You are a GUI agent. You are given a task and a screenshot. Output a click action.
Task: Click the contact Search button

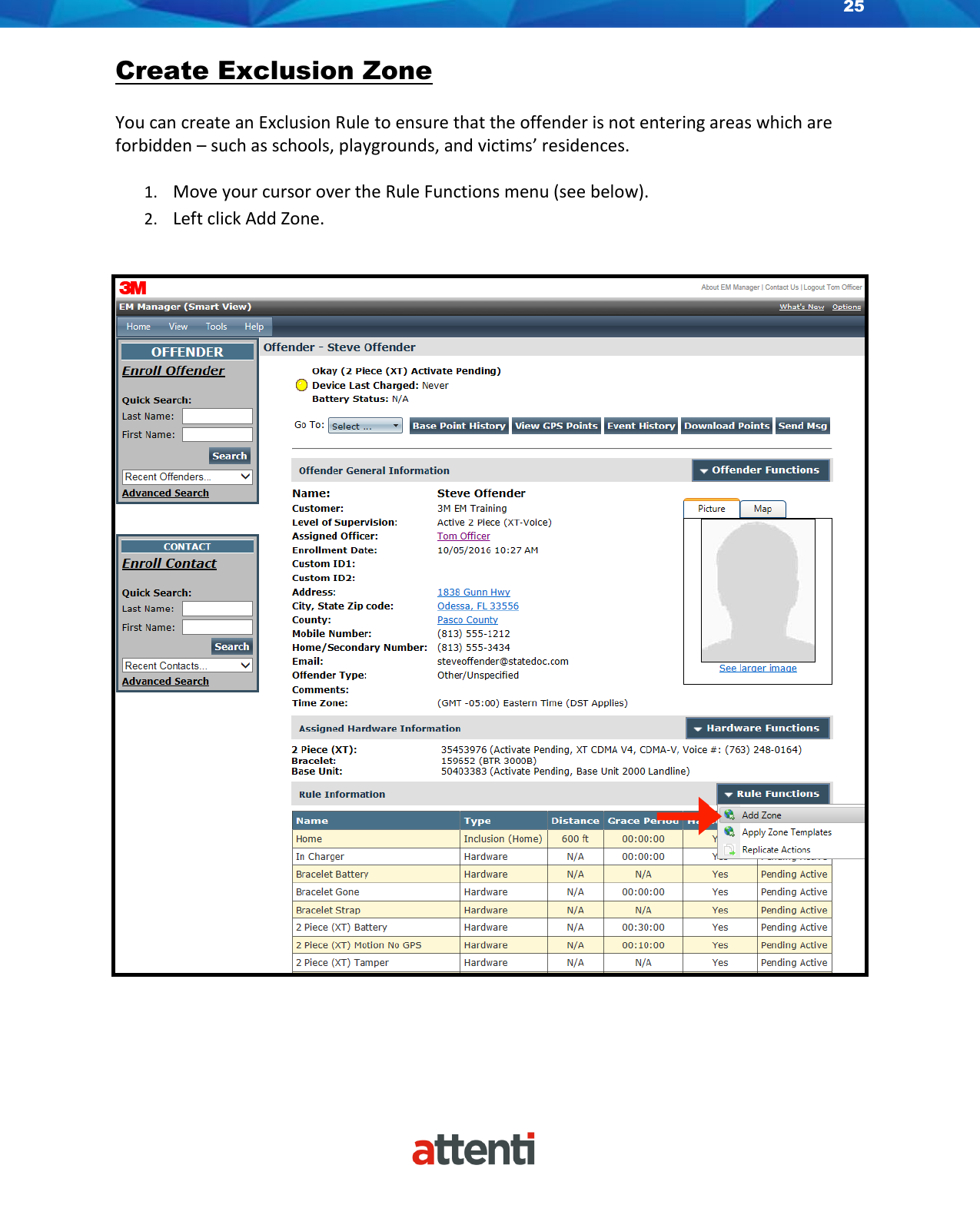click(231, 647)
